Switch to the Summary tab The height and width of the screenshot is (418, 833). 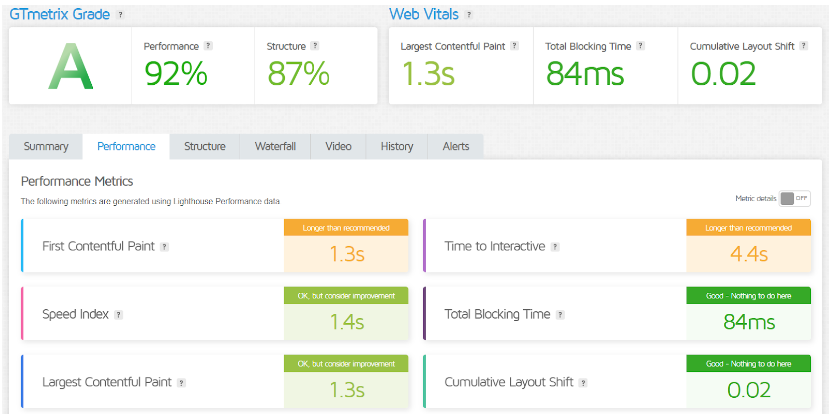tap(46, 147)
